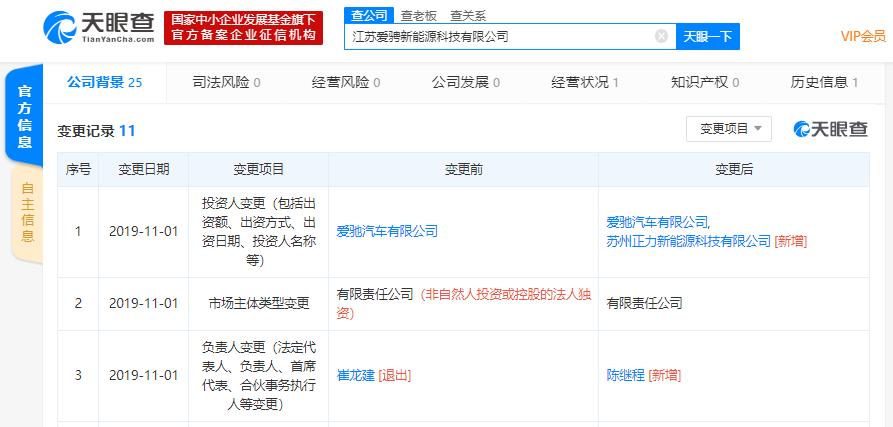Click the 变更日期 column header
Viewport: 893px width, 427px height.
144,170
